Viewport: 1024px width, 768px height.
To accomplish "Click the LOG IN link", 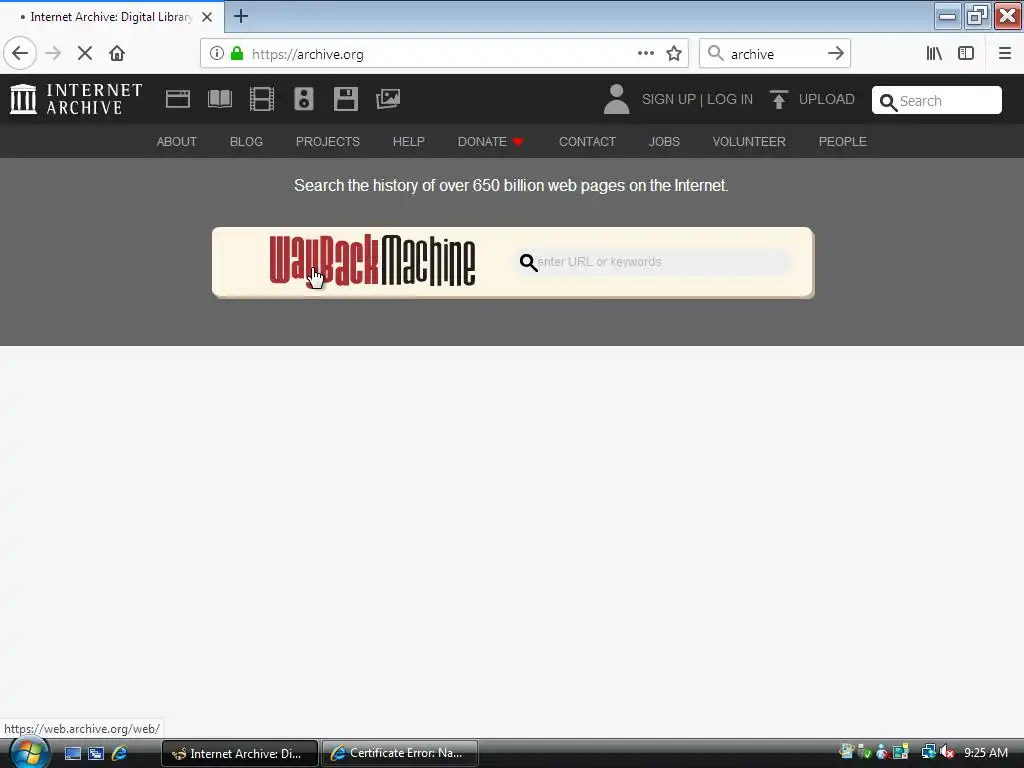I will coord(730,99).
